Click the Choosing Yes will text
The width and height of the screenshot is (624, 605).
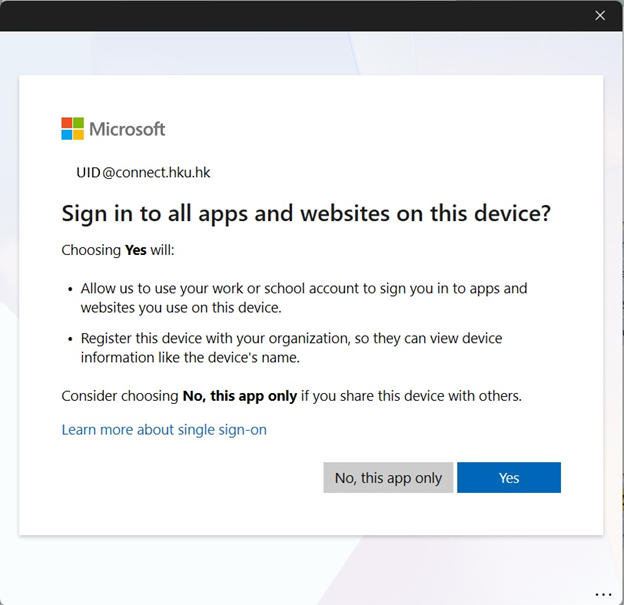118,250
